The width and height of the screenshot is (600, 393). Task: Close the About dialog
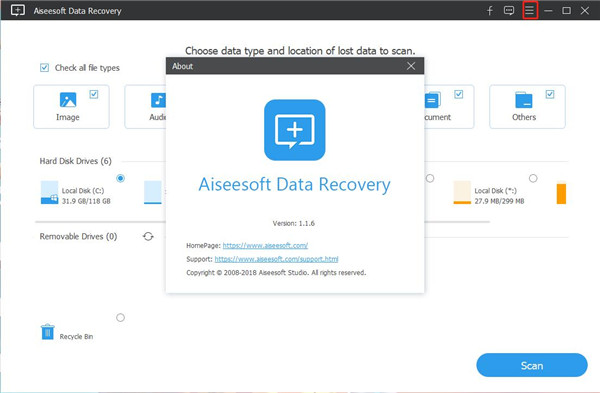coord(411,66)
